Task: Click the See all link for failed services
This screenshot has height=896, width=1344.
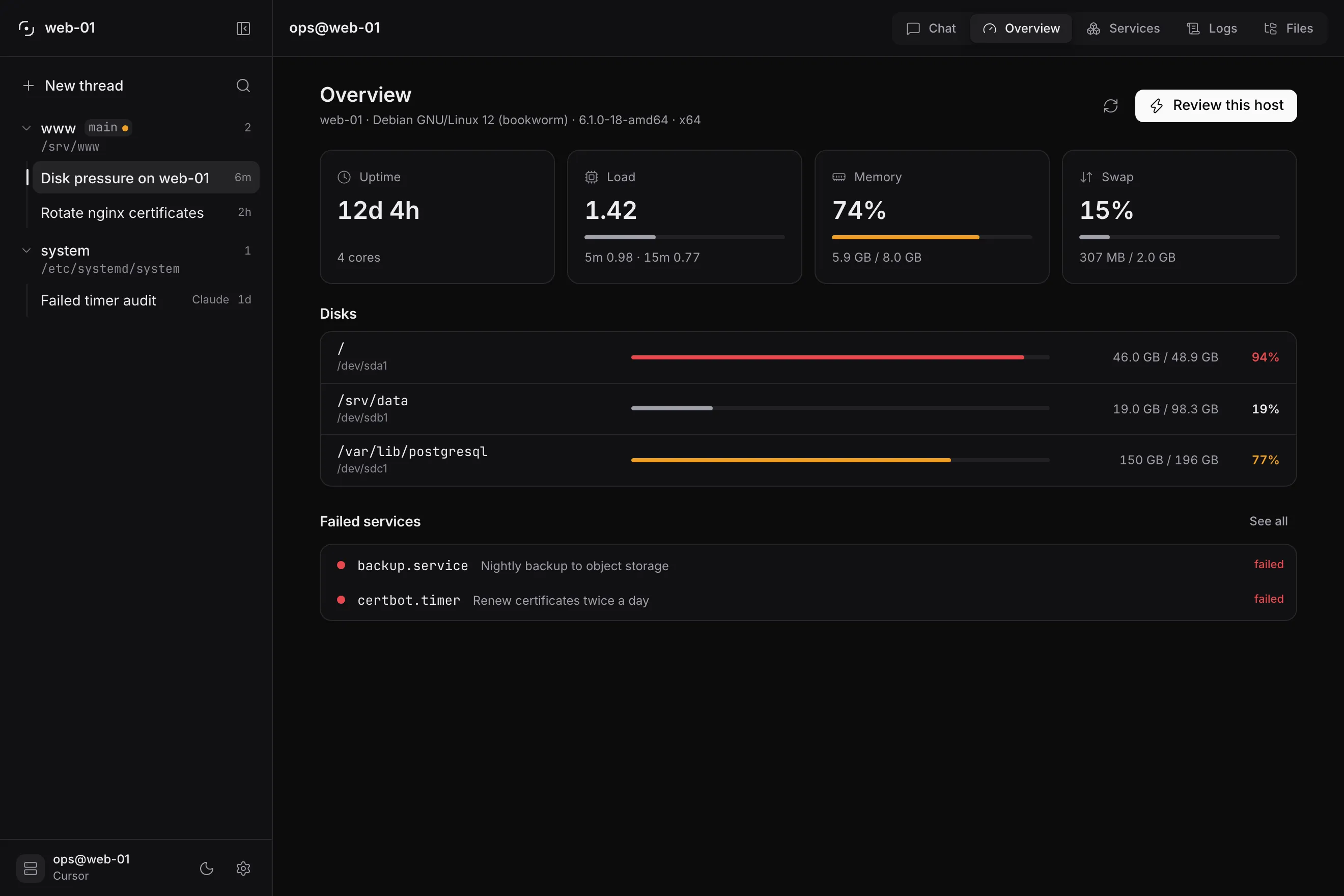Action: (x=1269, y=521)
